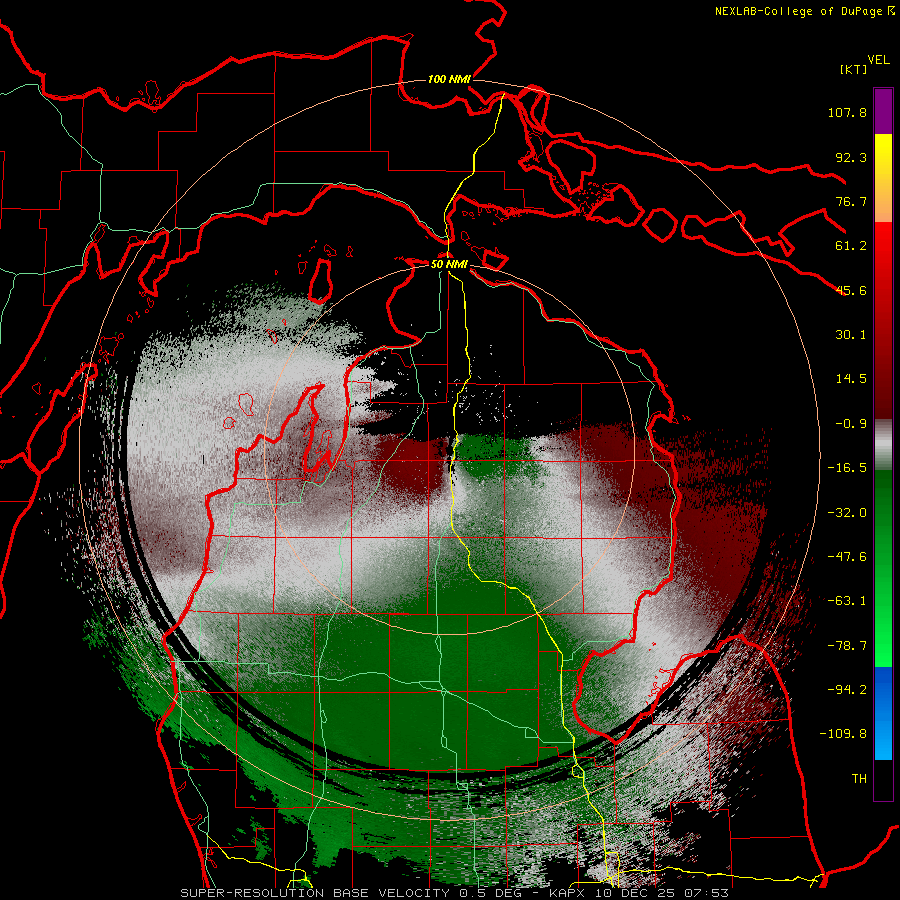This screenshot has width=900, height=900.
Task: Click the 100 NMI range ring label
Action: (x=449, y=79)
